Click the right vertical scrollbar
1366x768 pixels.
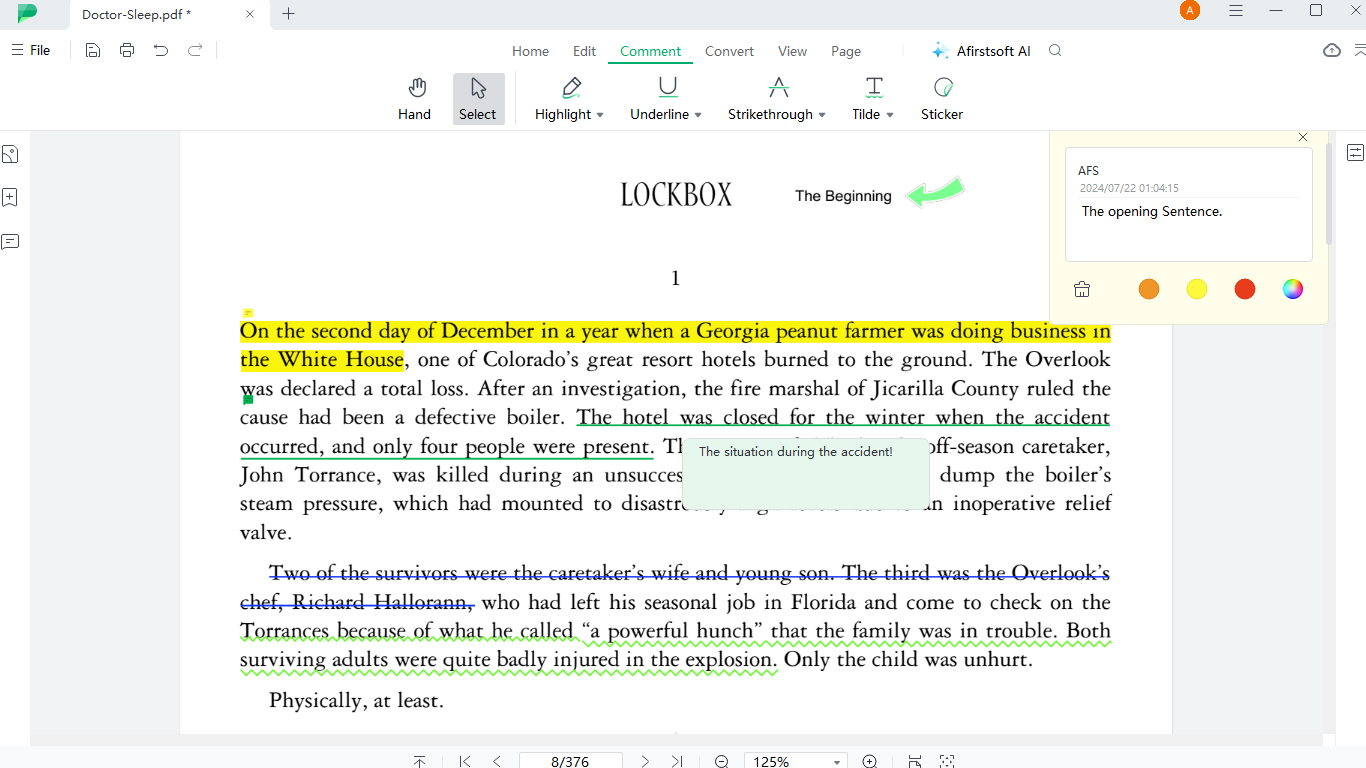click(x=1328, y=193)
